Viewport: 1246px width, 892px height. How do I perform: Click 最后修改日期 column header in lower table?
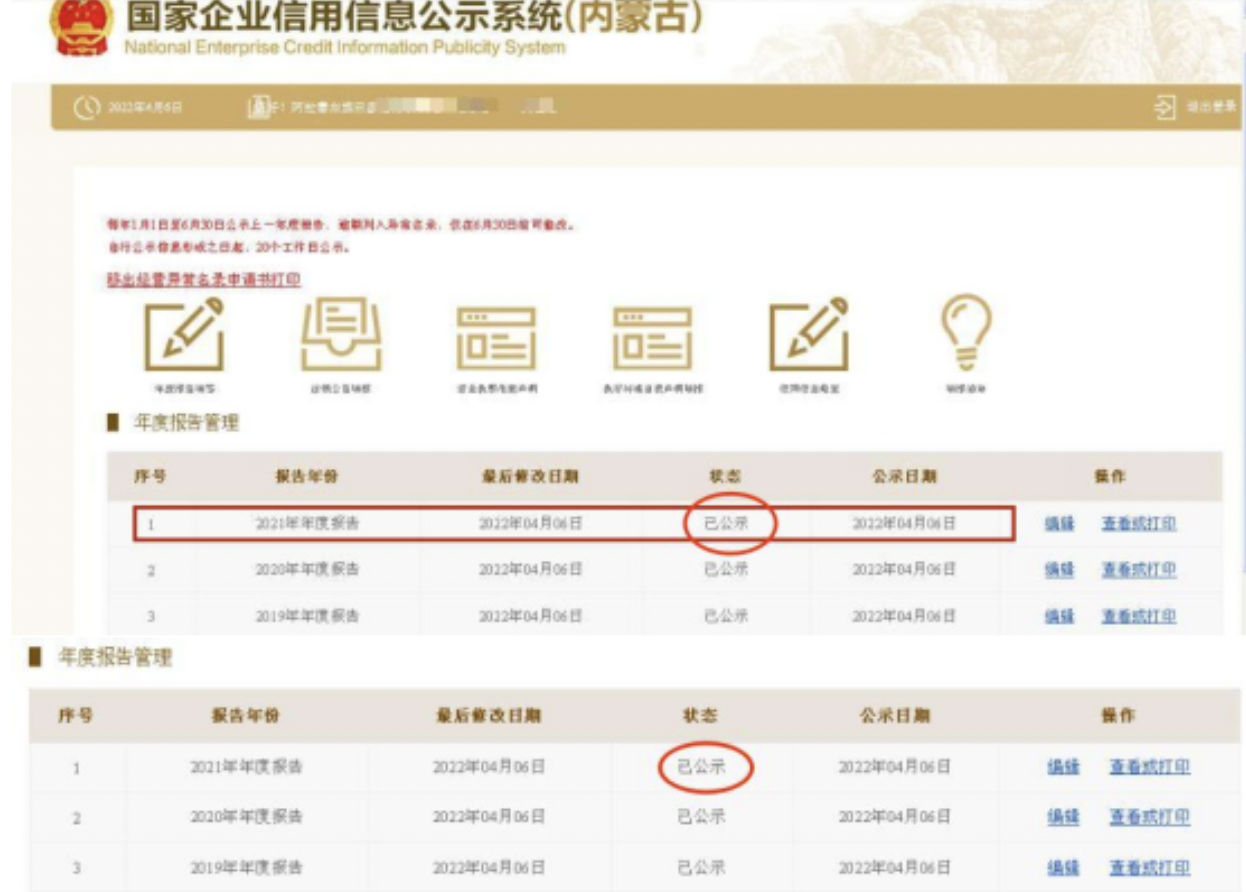[489, 716]
